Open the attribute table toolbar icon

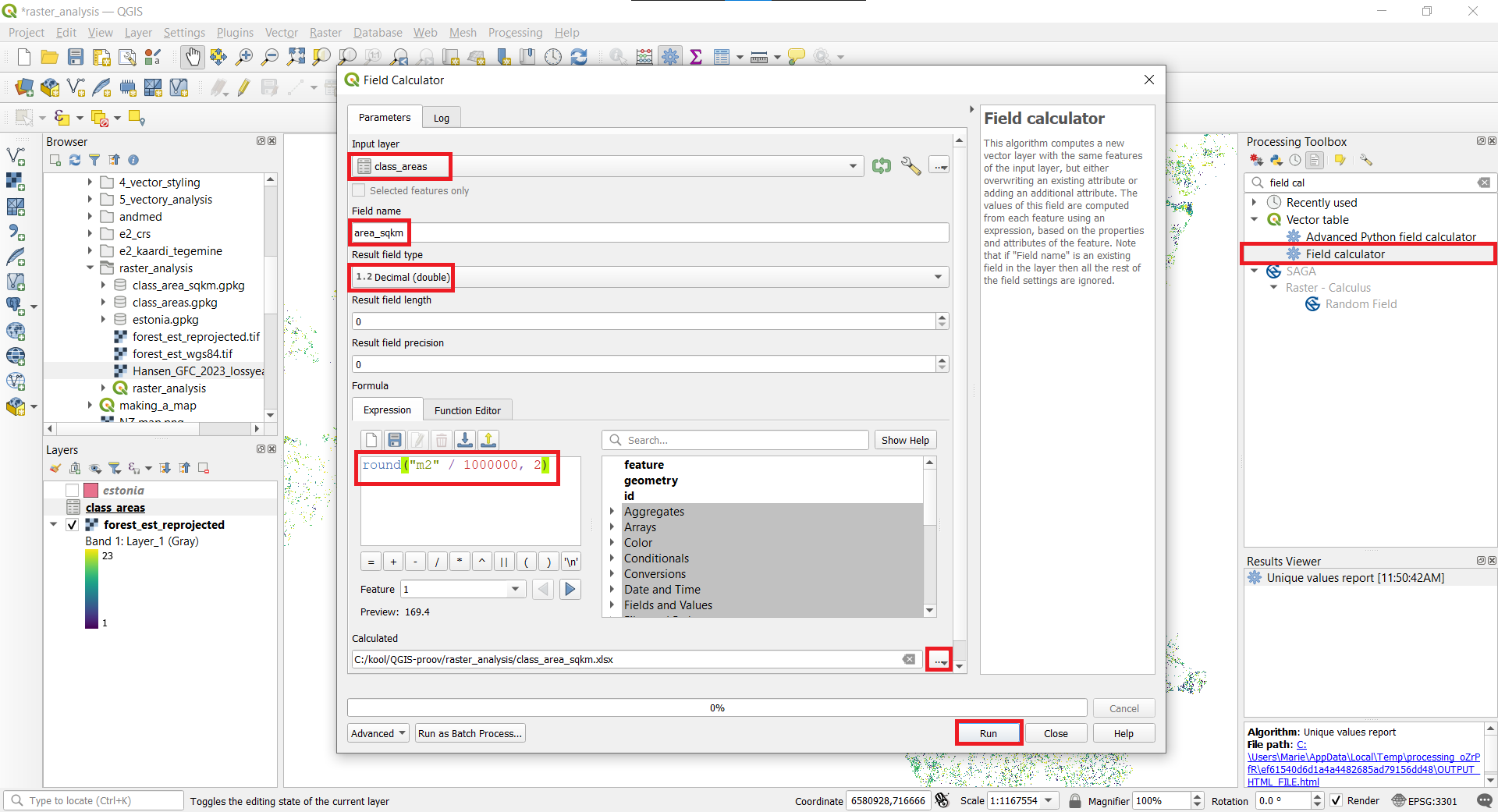coord(722,57)
